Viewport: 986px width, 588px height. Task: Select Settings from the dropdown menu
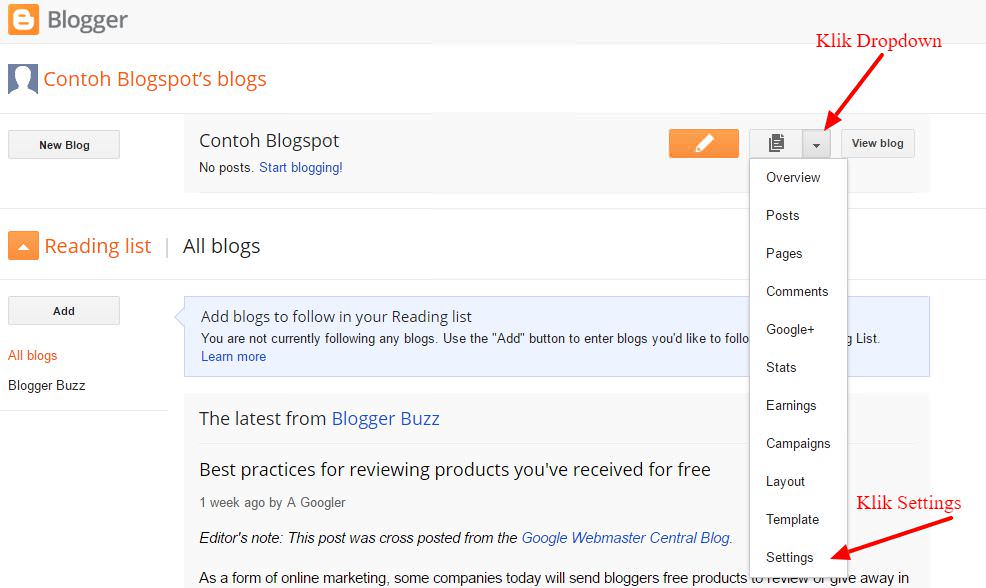tap(789, 557)
